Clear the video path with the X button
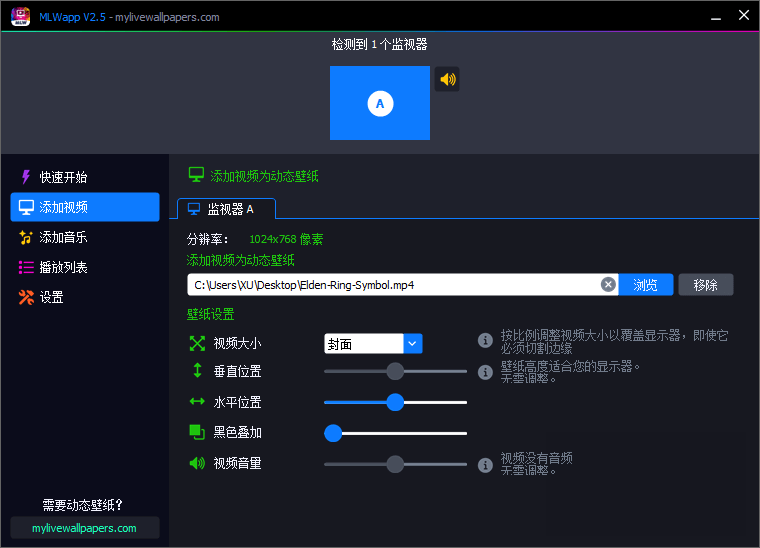This screenshot has width=760, height=548. tap(608, 284)
